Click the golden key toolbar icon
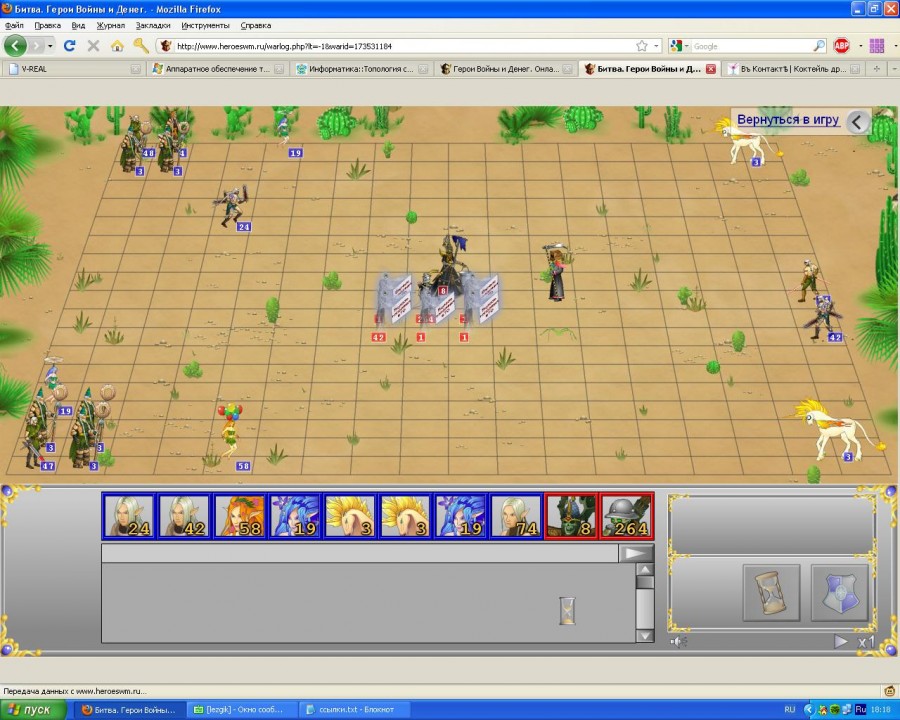The image size is (900, 720). click(141, 45)
